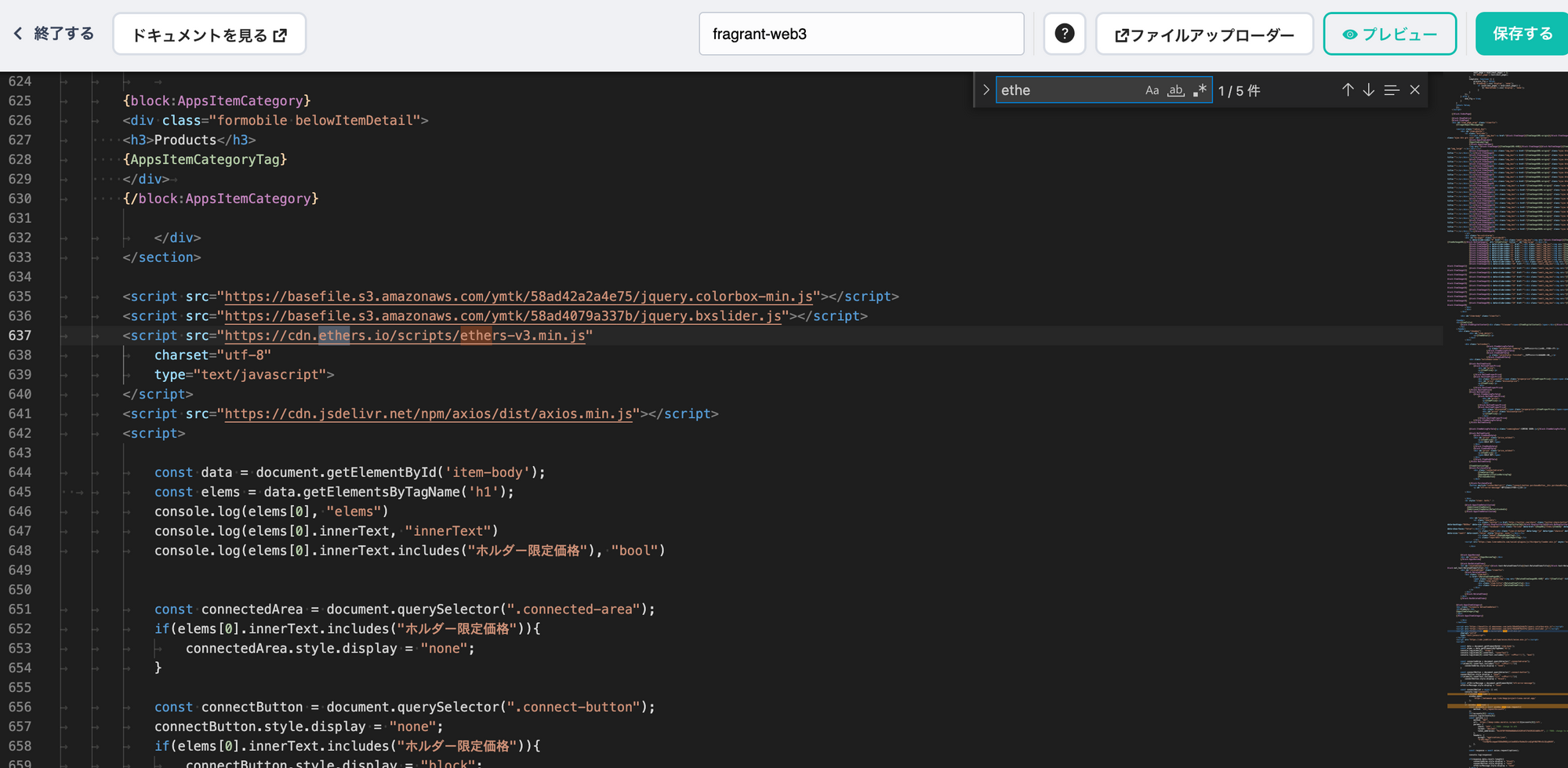Click charset="utf-8" text on line 638
This screenshot has height=768, width=1568.
[x=212, y=355]
